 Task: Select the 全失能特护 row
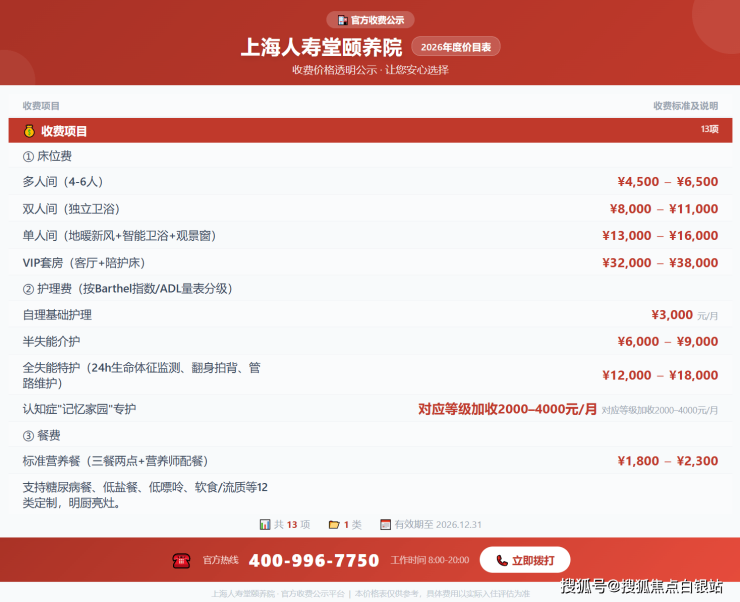[370, 375]
